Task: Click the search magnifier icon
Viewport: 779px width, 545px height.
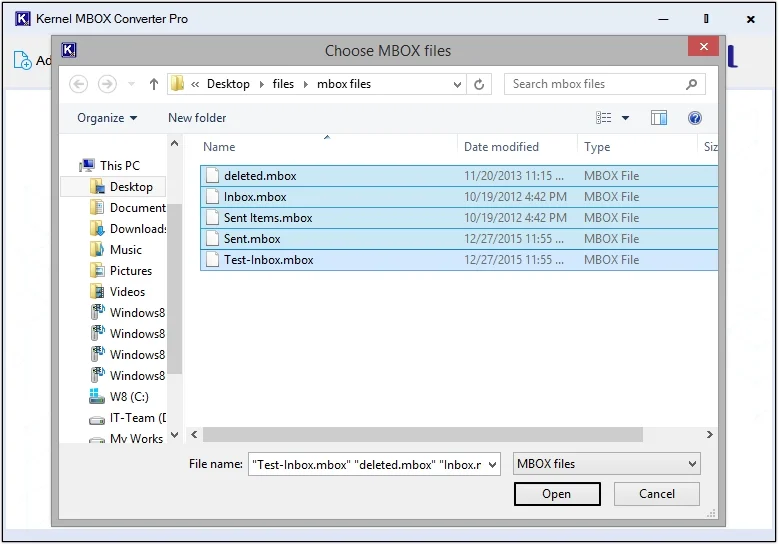Action: tap(691, 84)
